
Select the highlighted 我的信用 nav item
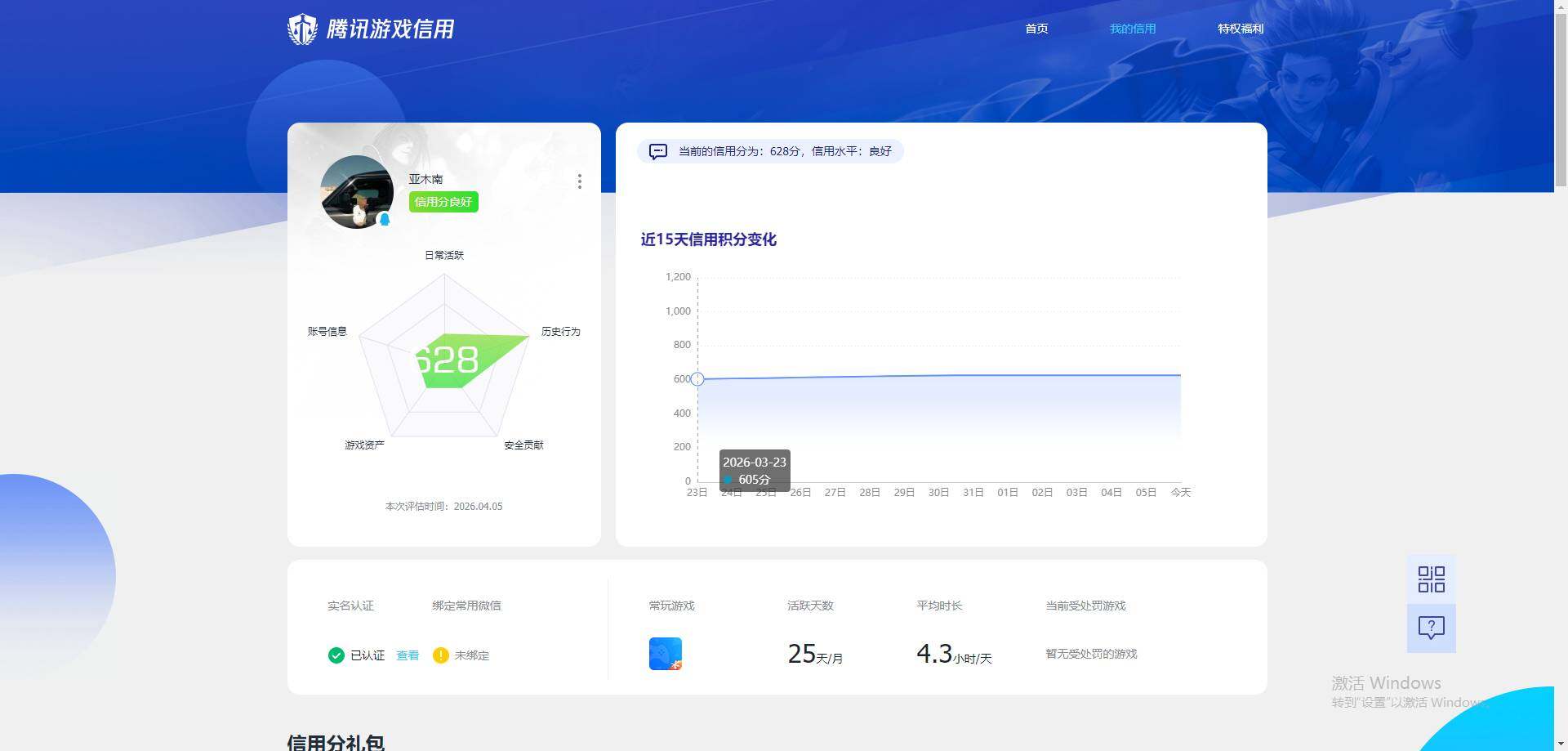click(1132, 28)
